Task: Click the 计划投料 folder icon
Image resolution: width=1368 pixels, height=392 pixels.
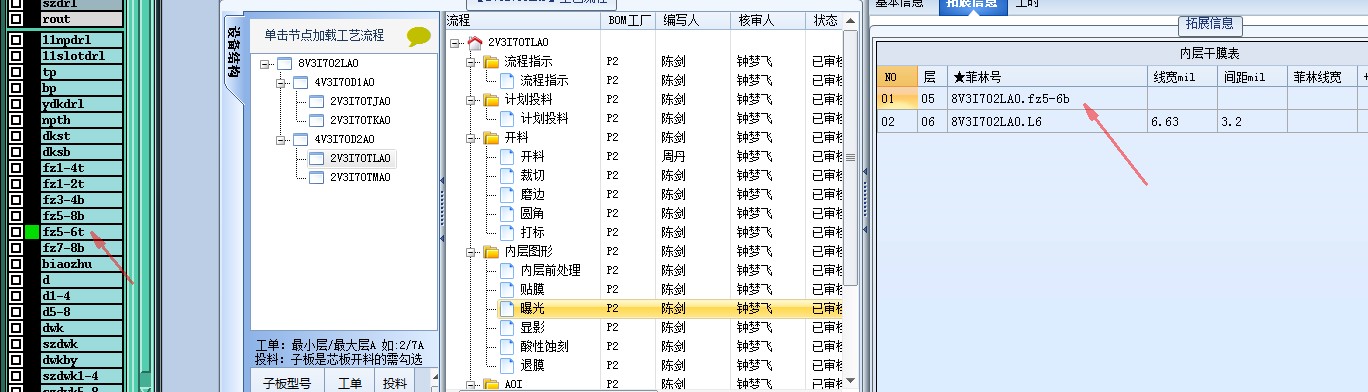Action: pyautogui.click(x=491, y=100)
